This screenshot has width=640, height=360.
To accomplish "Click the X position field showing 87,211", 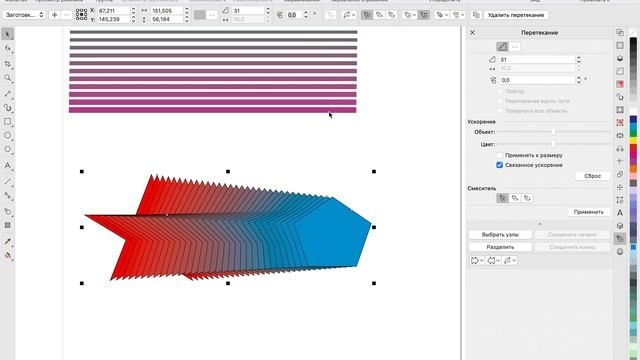I will tap(113, 11).
